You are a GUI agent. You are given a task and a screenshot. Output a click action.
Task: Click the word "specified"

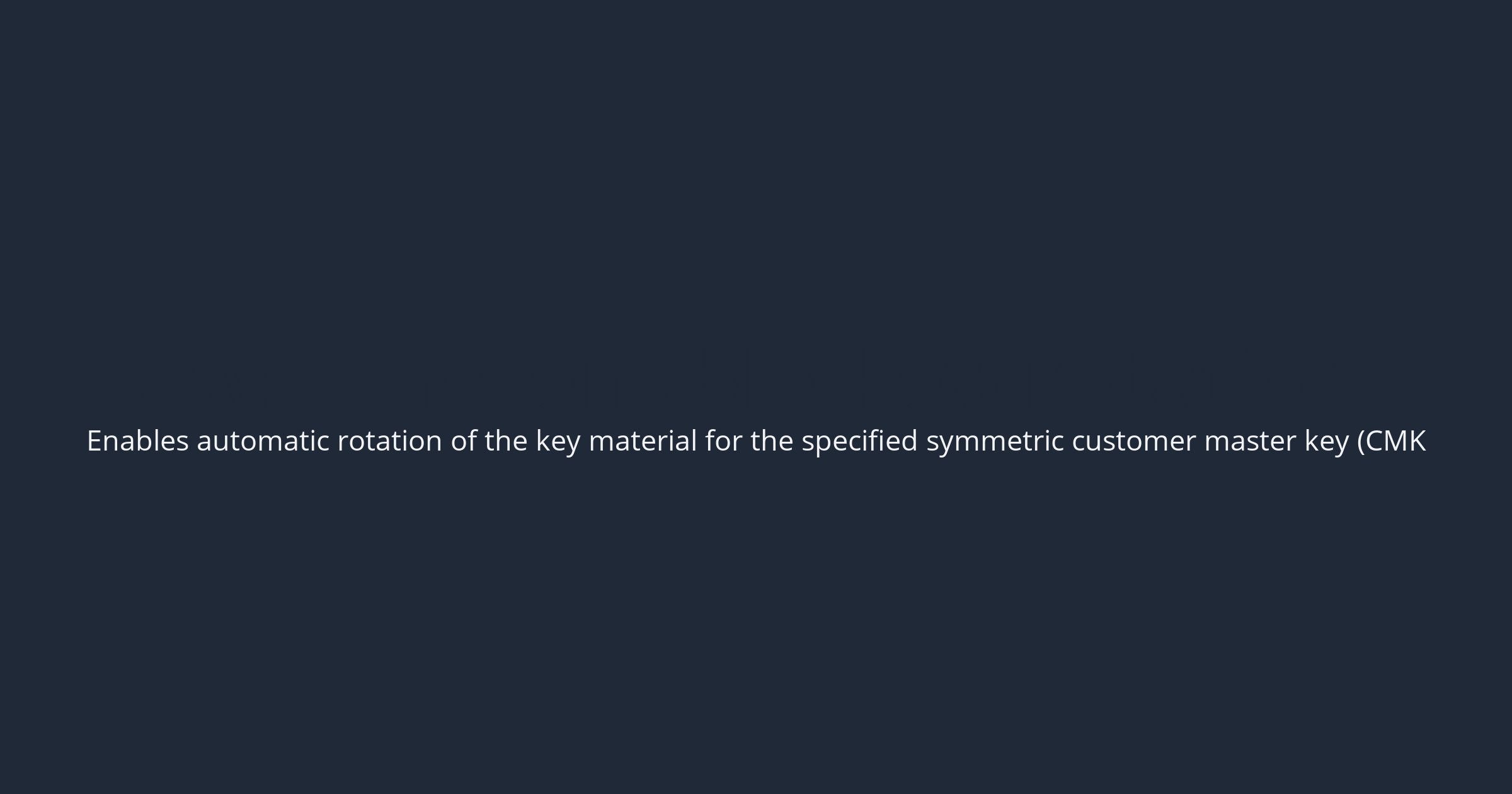tap(859, 441)
